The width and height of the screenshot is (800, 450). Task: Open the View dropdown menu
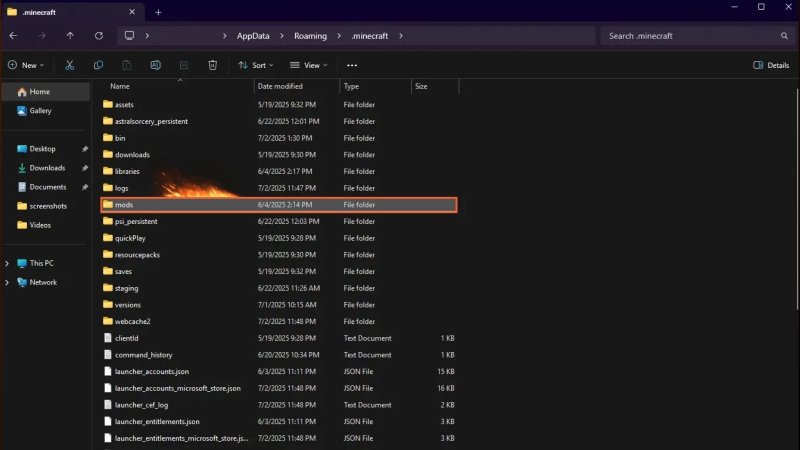(309, 65)
